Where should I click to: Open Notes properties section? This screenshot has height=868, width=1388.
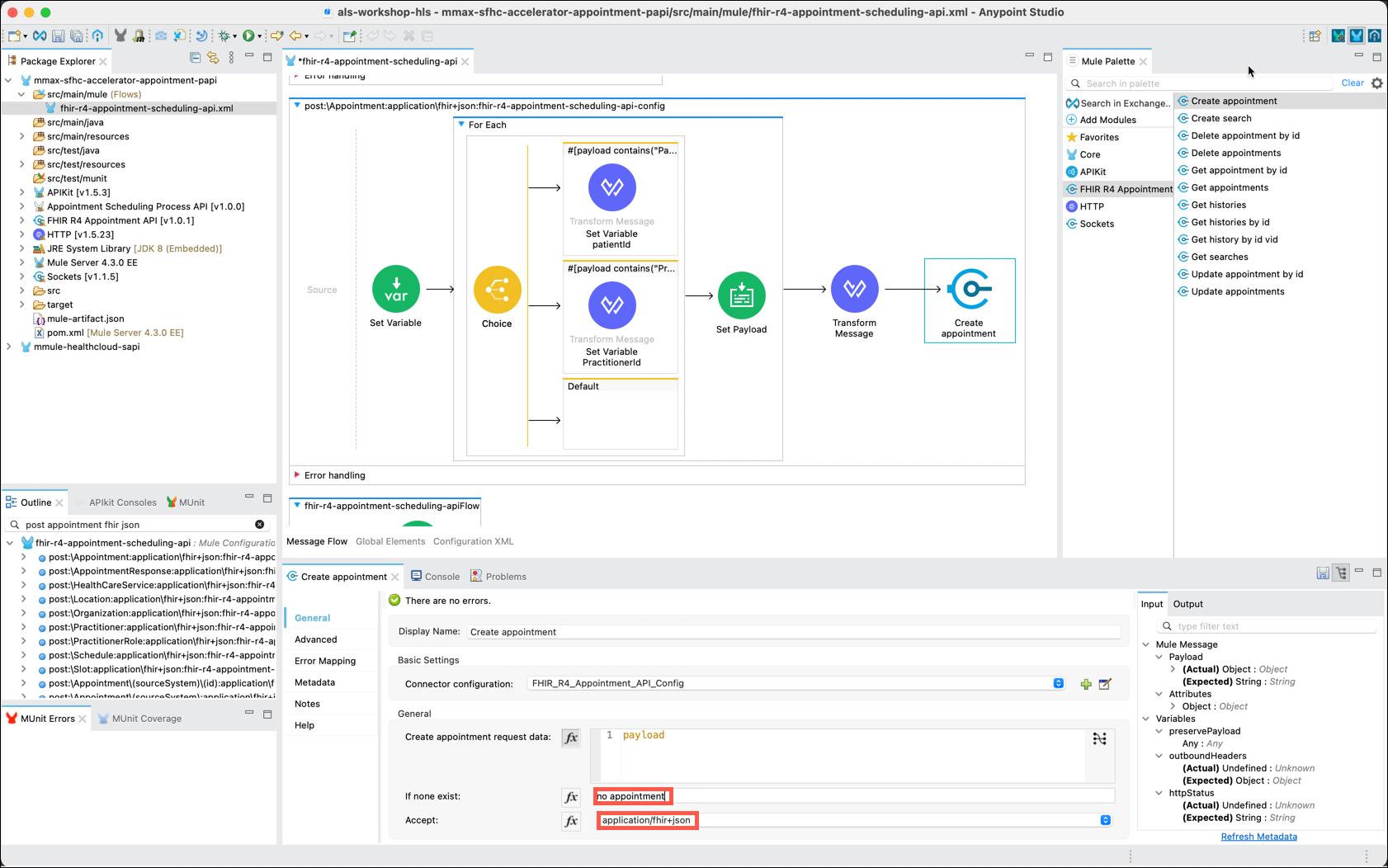307,704
